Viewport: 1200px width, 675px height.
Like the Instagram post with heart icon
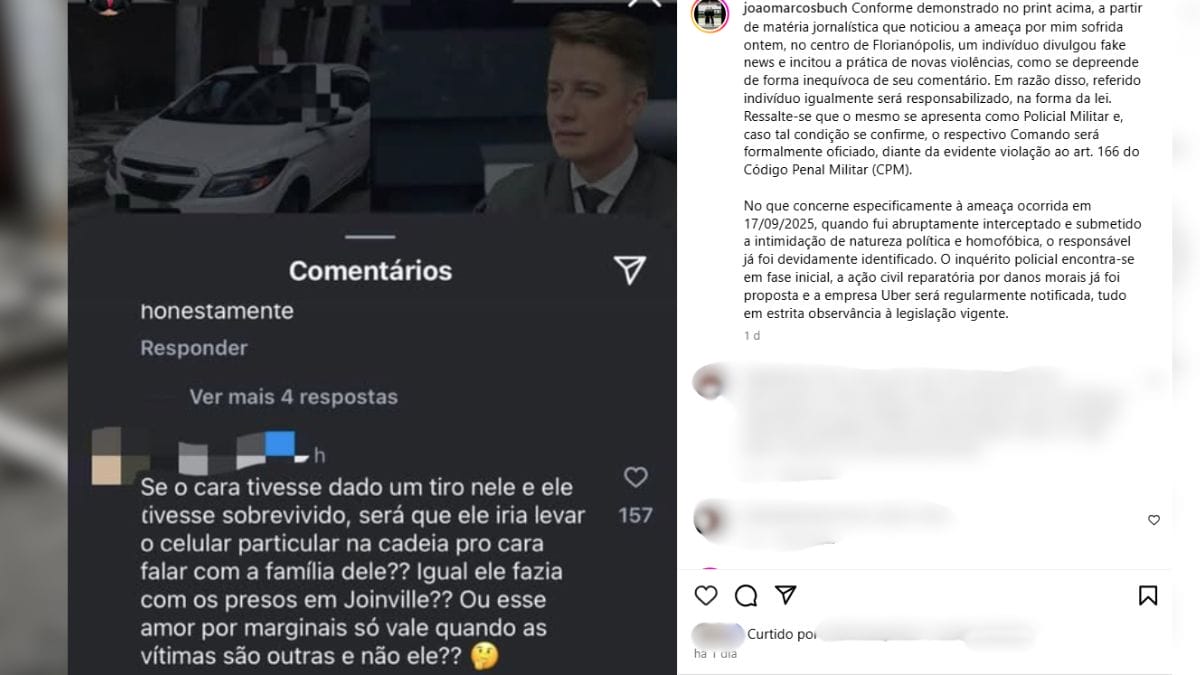coord(706,596)
